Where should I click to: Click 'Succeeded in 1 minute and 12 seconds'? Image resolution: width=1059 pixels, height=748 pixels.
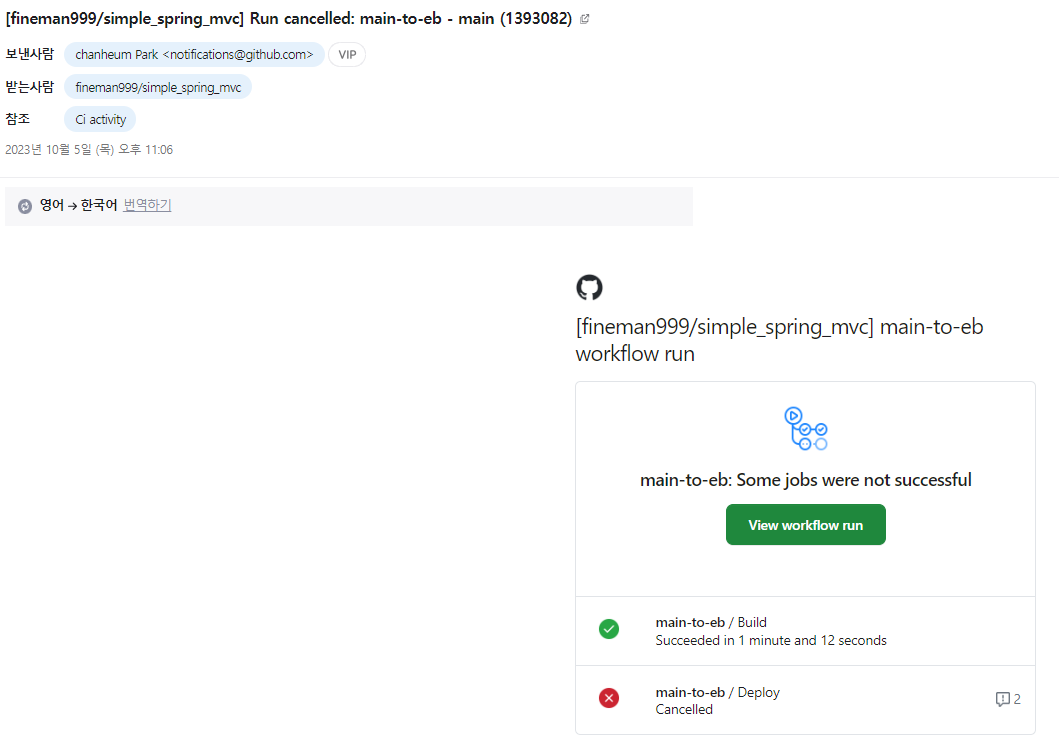(x=771, y=640)
